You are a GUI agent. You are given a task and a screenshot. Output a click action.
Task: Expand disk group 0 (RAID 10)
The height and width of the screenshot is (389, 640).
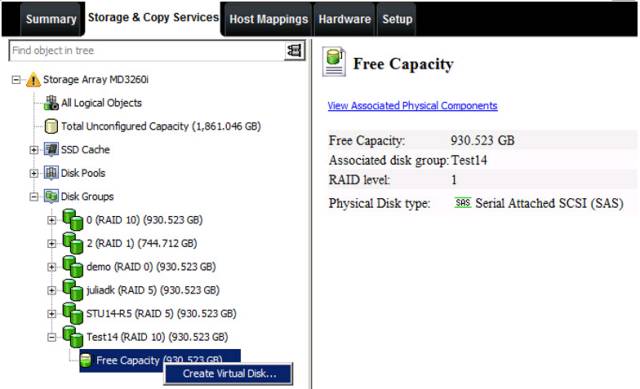point(51,220)
